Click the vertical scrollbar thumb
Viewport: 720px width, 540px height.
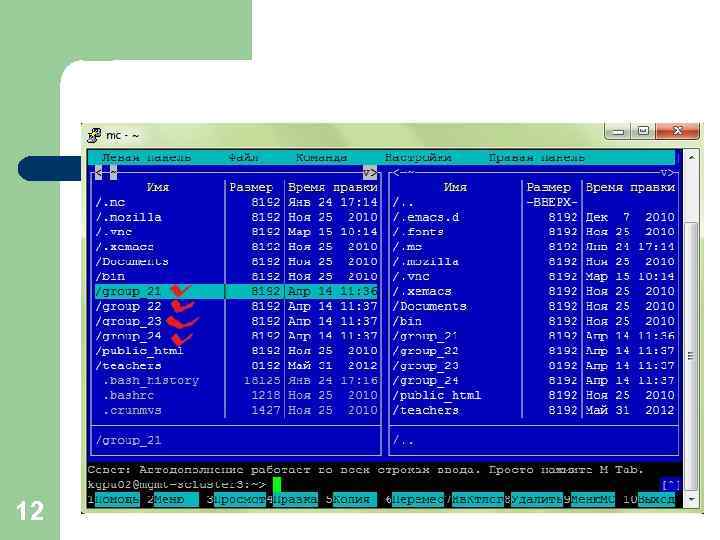pos(692,356)
